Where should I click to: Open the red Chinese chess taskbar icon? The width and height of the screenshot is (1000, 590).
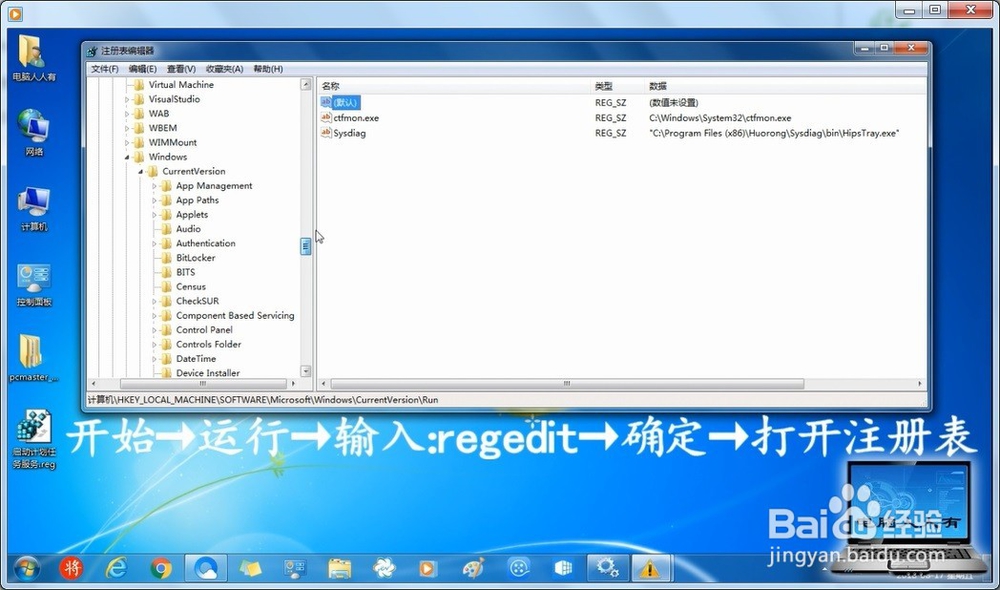click(x=71, y=568)
